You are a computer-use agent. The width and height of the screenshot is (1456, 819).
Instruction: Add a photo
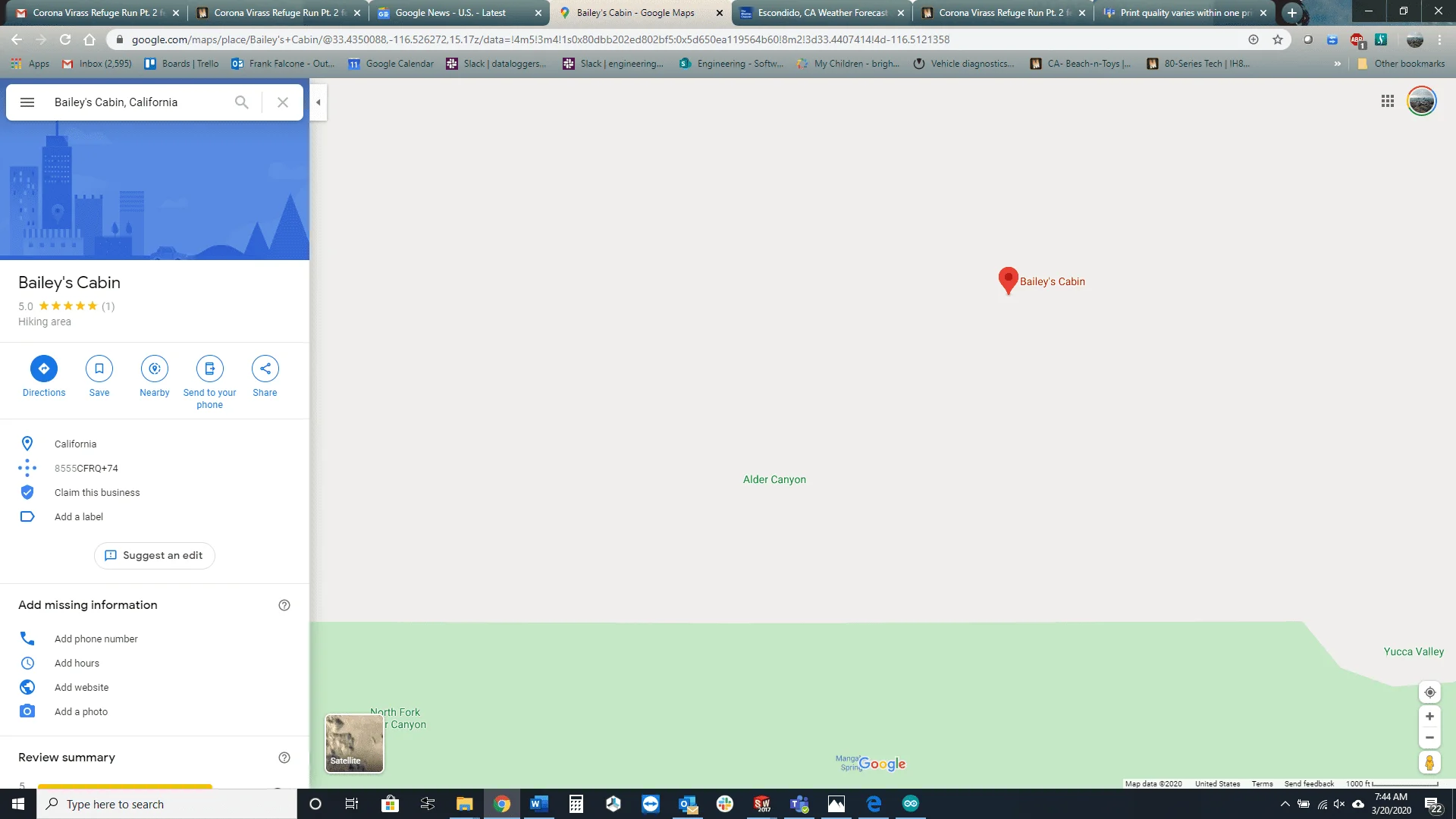point(155,712)
